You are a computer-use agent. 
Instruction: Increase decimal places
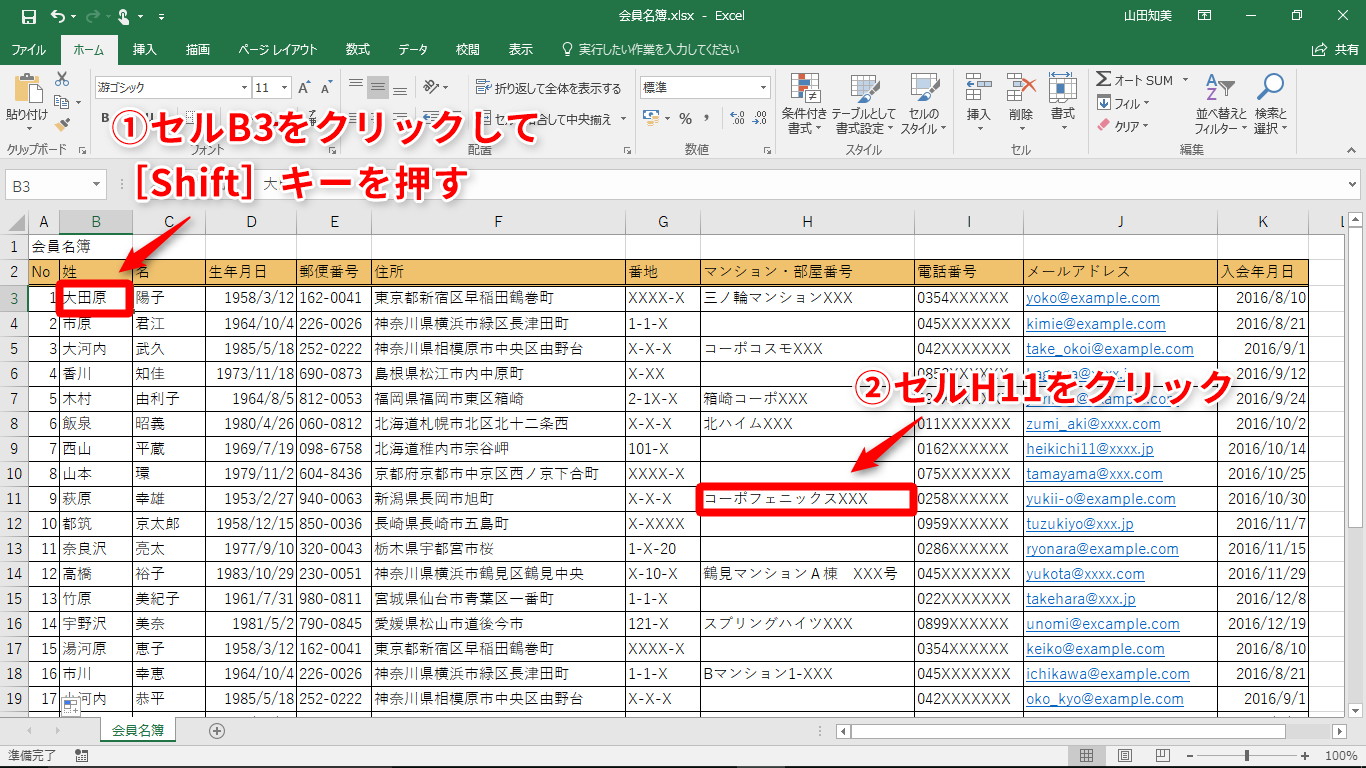coord(737,118)
